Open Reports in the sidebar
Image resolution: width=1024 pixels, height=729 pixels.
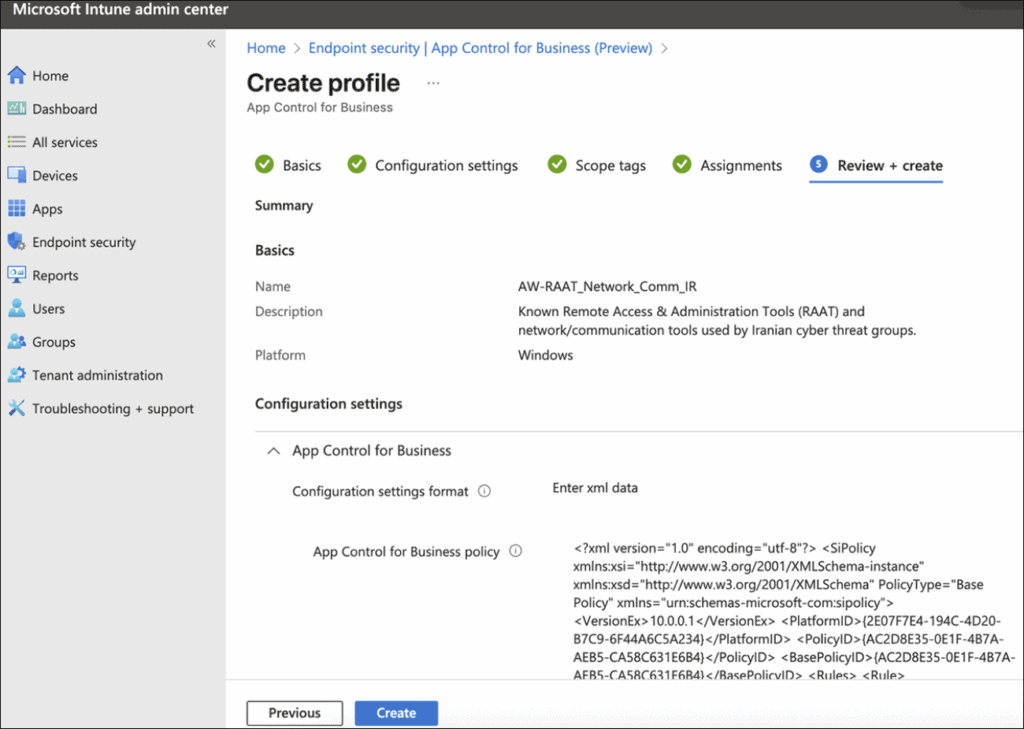56,276
